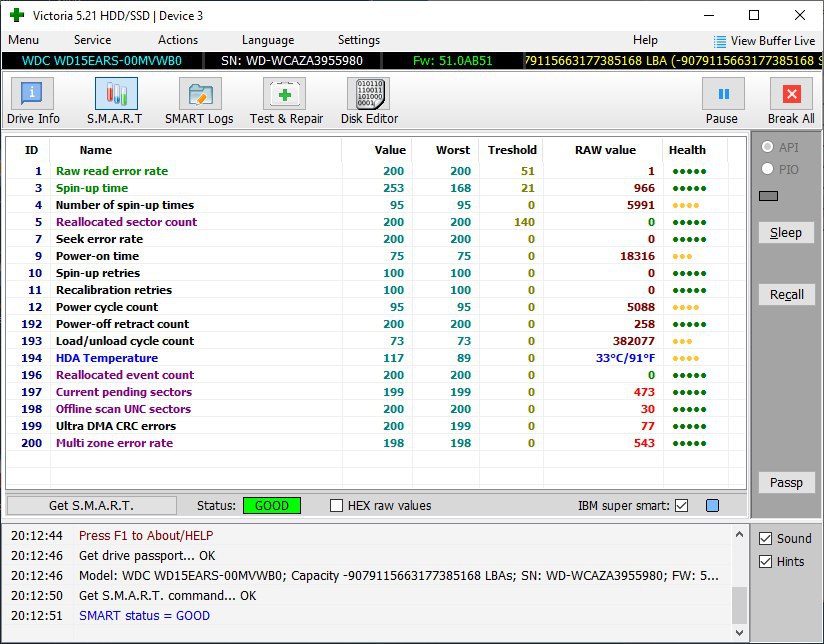
Task: Select Current pending sectors row
Action: tap(376, 392)
